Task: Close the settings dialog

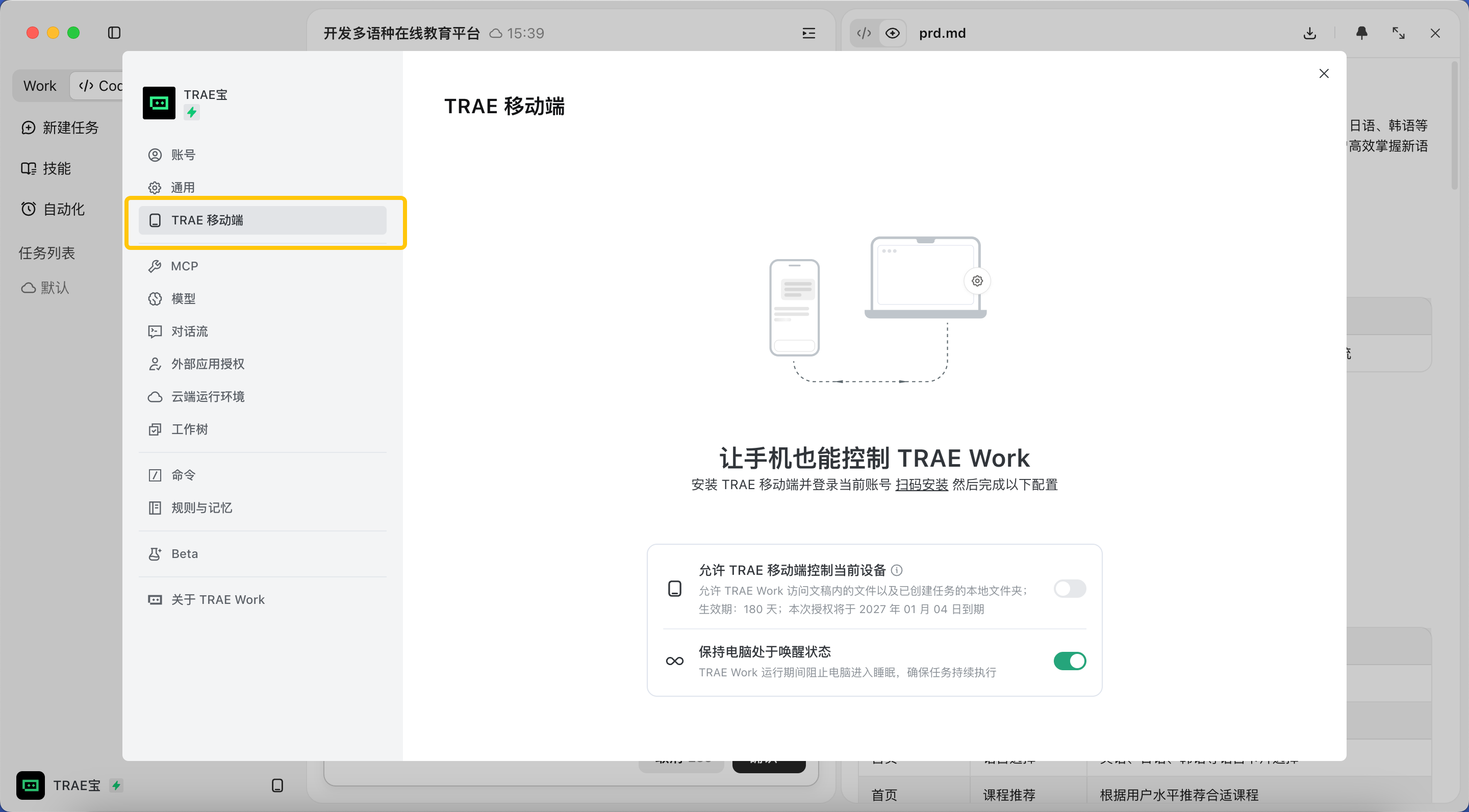Action: pos(1324,73)
